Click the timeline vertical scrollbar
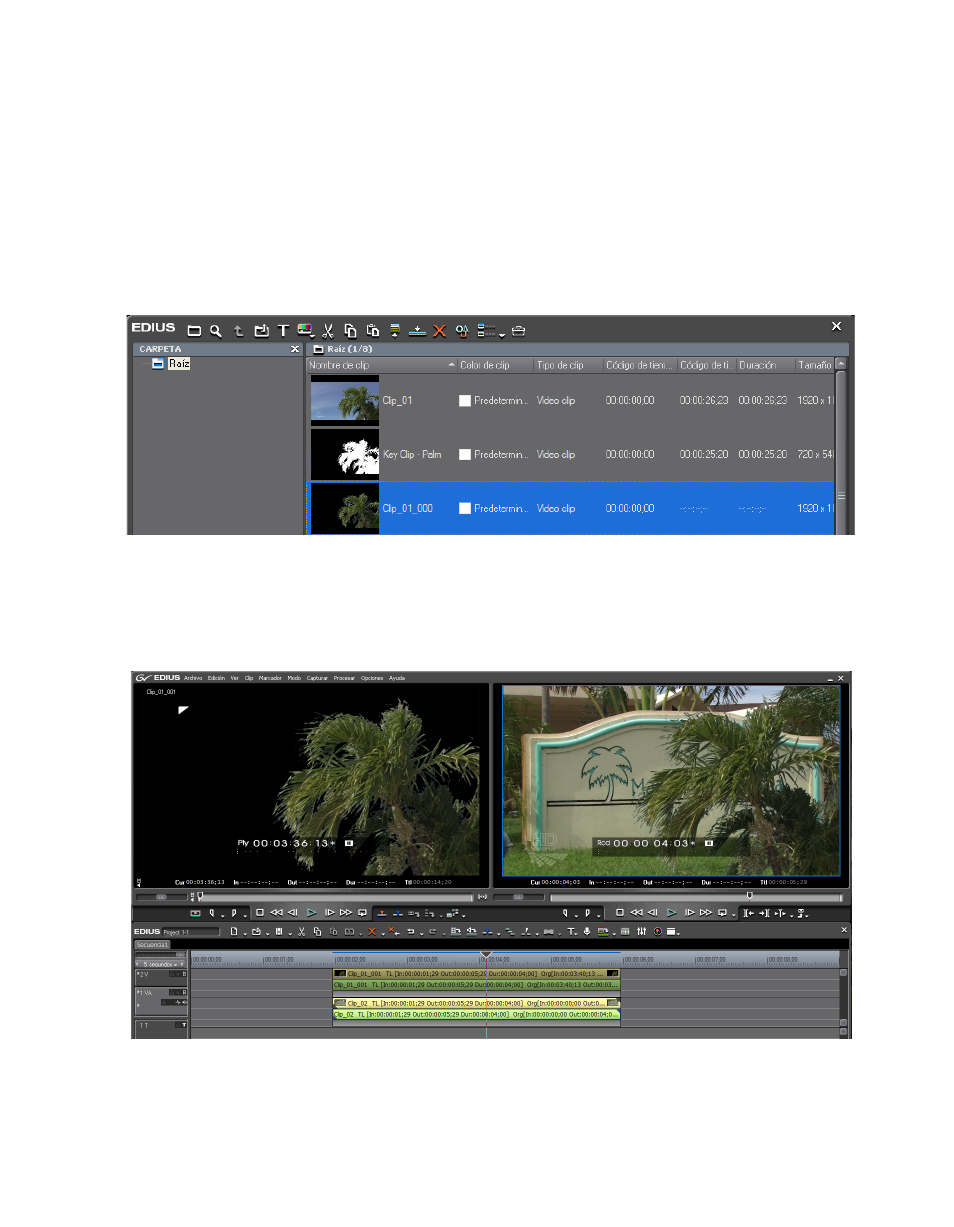 (843, 996)
